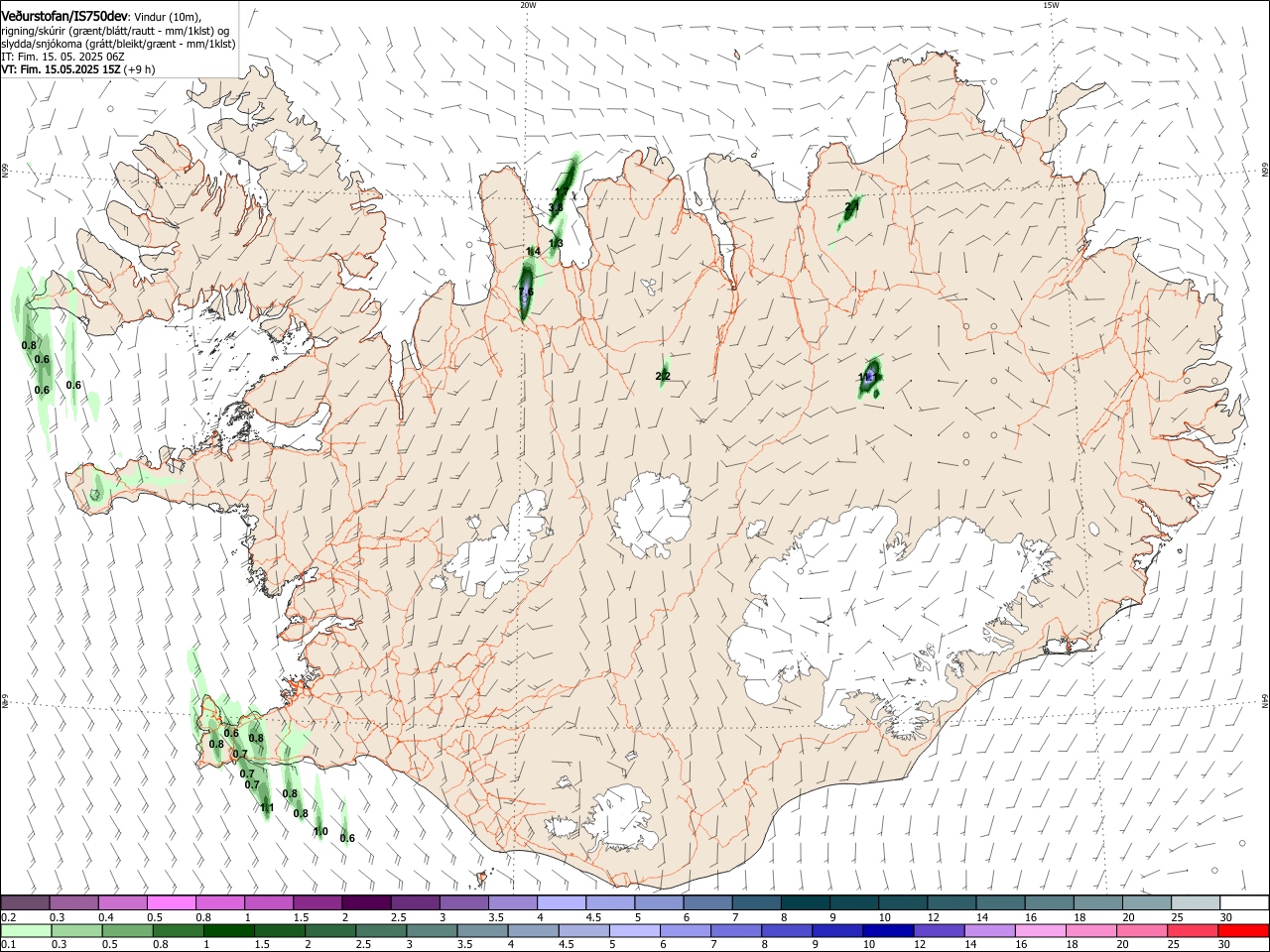The height and width of the screenshot is (952, 1270).
Task: Click the white swatch at the end of the top legend row
Action: [1243, 902]
